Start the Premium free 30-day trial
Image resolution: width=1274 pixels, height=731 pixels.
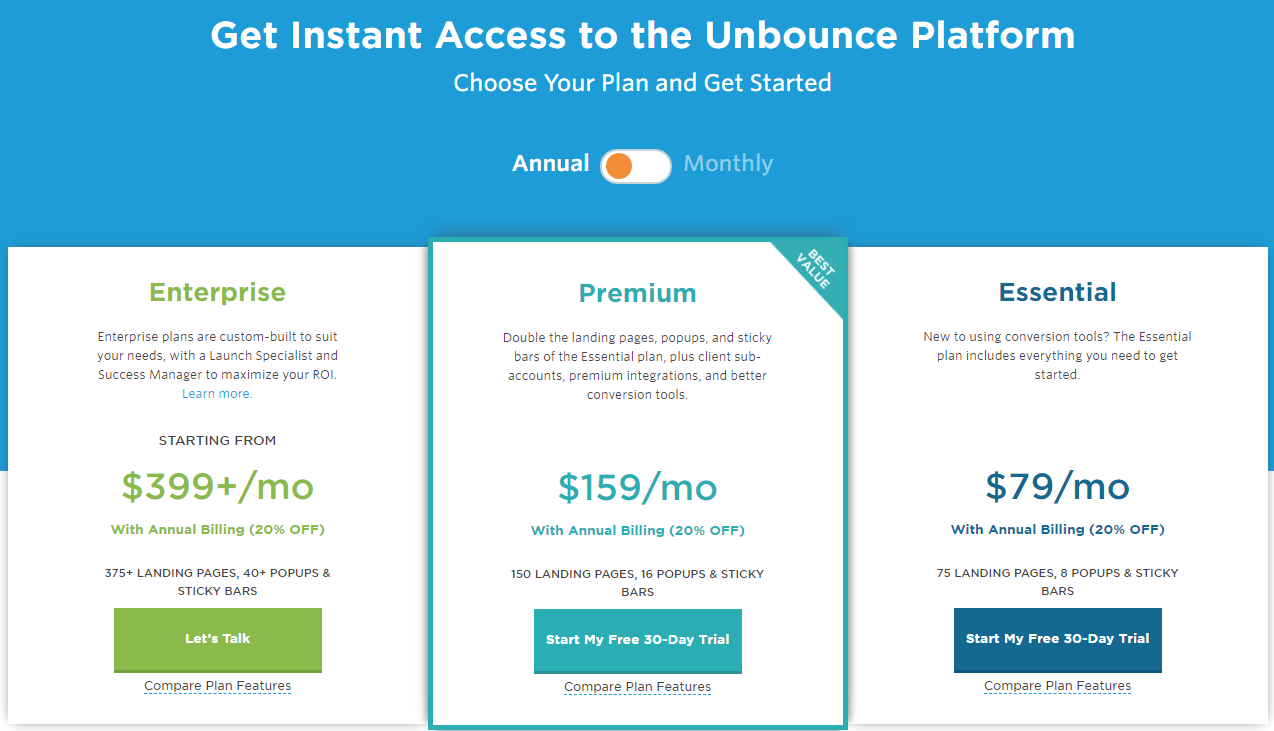(x=638, y=640)
